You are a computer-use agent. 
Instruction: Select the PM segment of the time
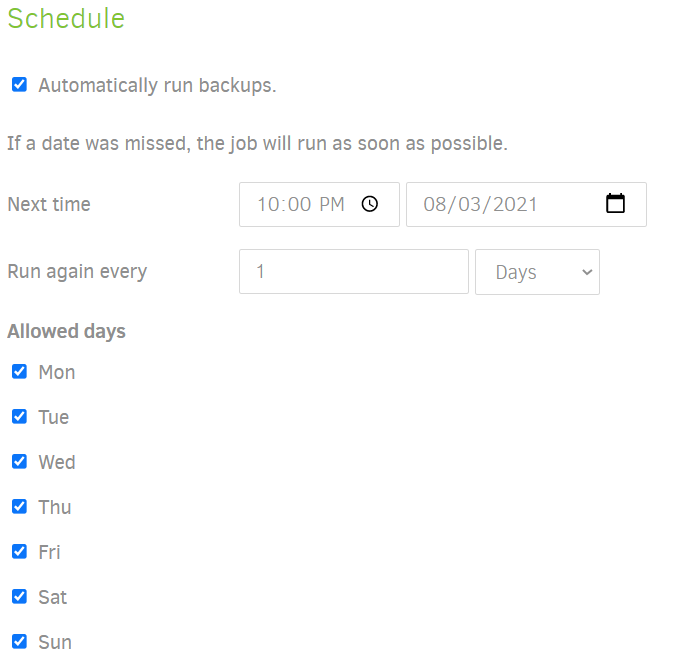point(332,204)
